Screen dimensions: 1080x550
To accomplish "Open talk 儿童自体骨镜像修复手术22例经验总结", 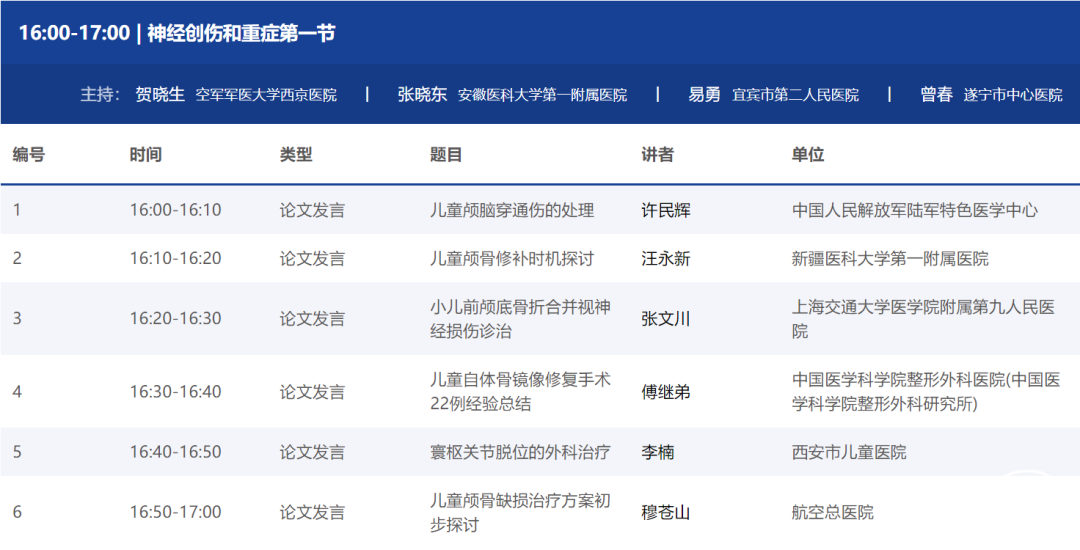I will [x=520, y=392].
